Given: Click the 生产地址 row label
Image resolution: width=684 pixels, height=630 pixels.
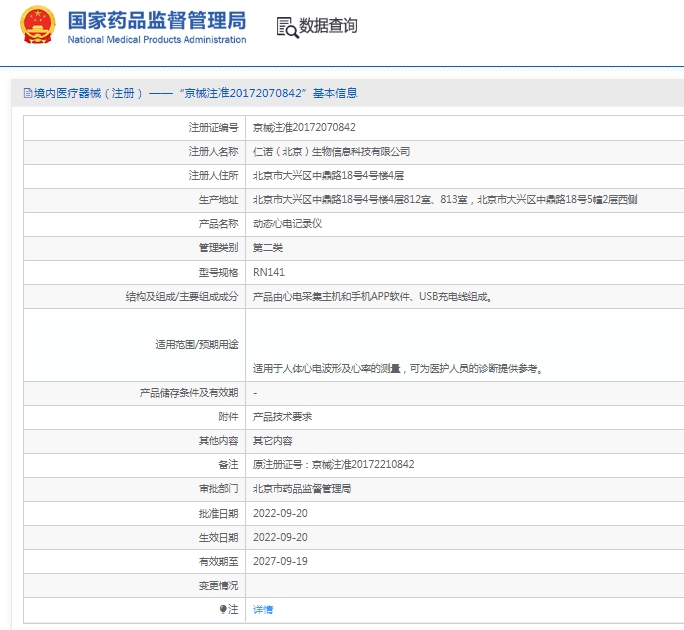Looking at the screenshot, I should [219, 200].
